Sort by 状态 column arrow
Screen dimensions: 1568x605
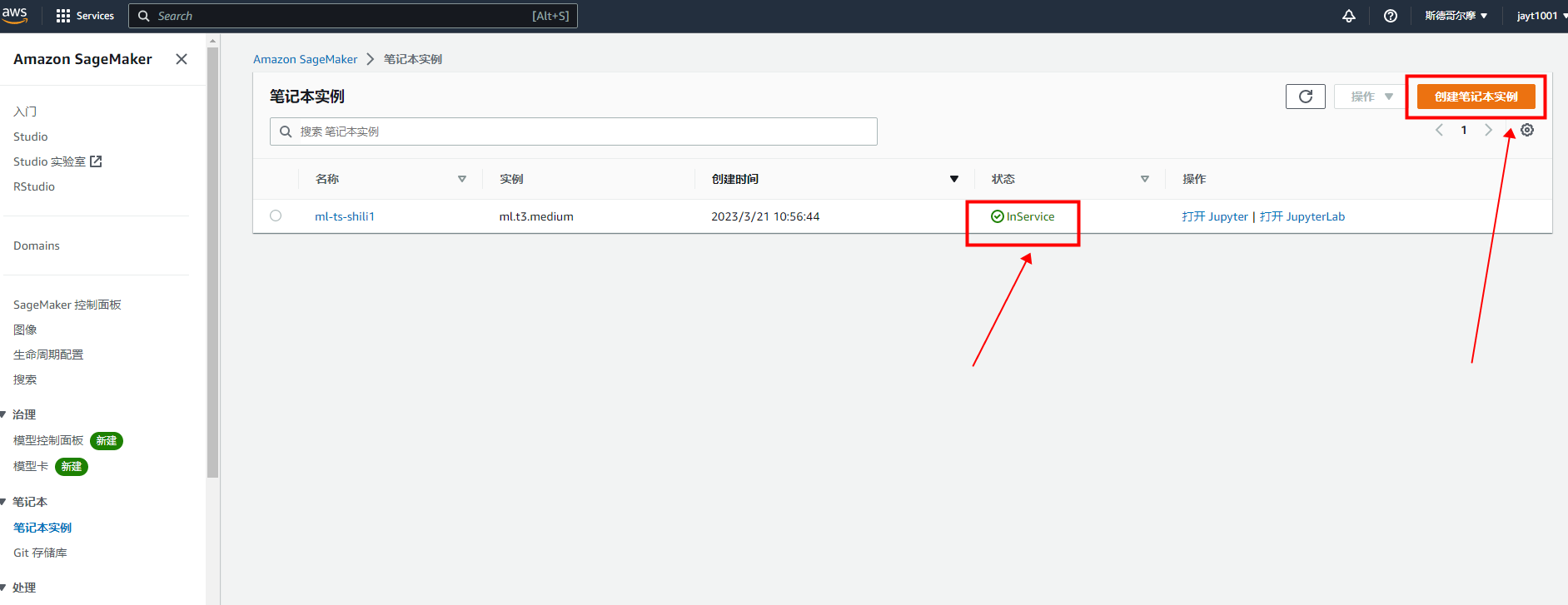1145,179
